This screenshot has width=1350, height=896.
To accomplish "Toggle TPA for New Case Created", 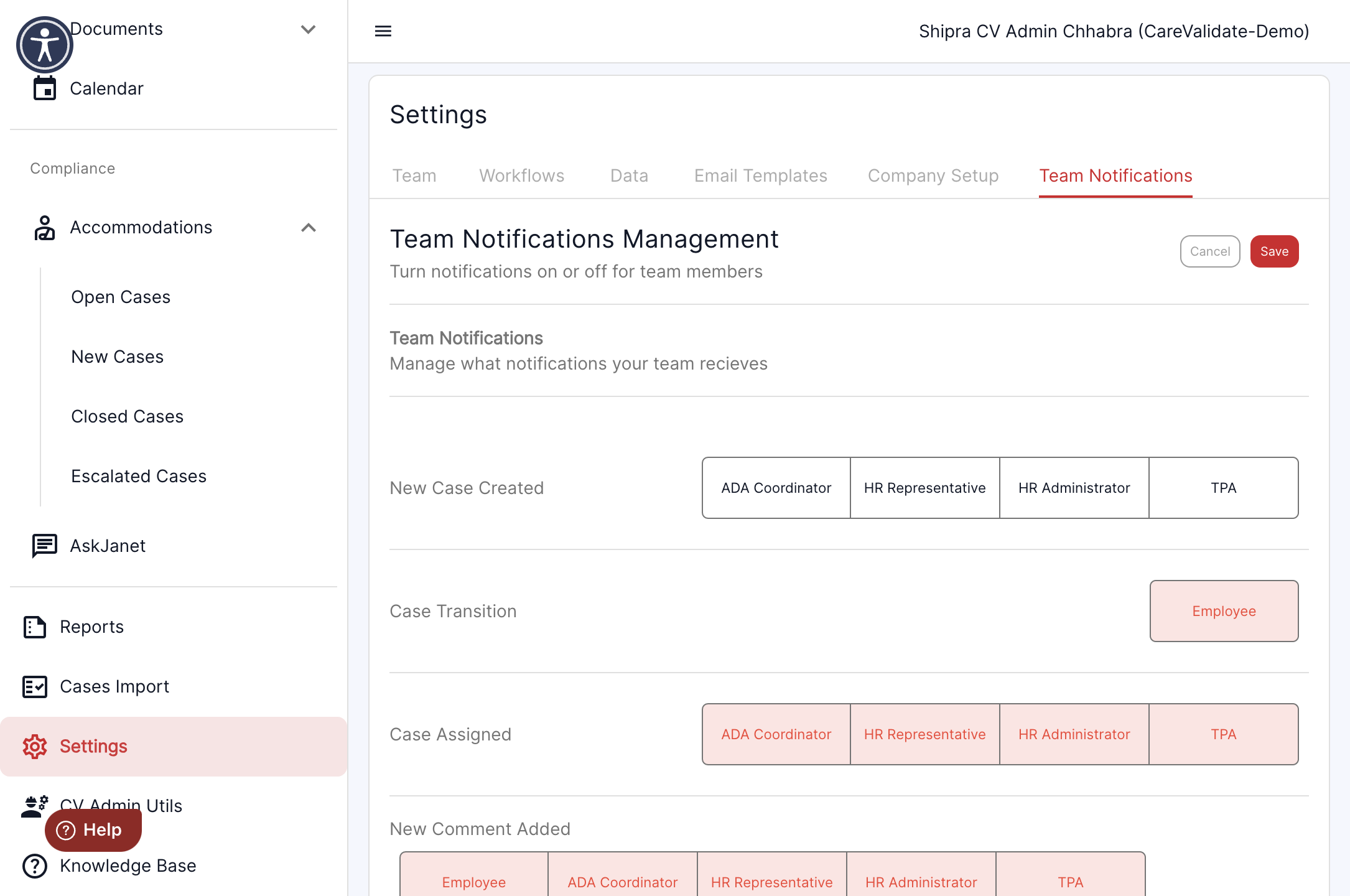I will click(1223, 488).
